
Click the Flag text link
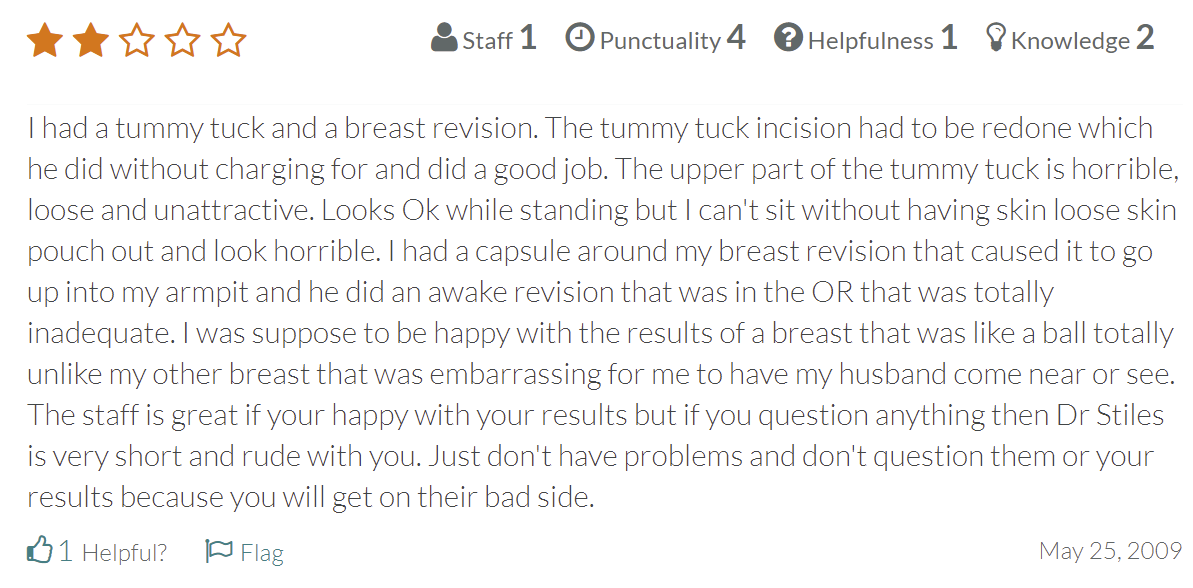(x=262, y=552)
